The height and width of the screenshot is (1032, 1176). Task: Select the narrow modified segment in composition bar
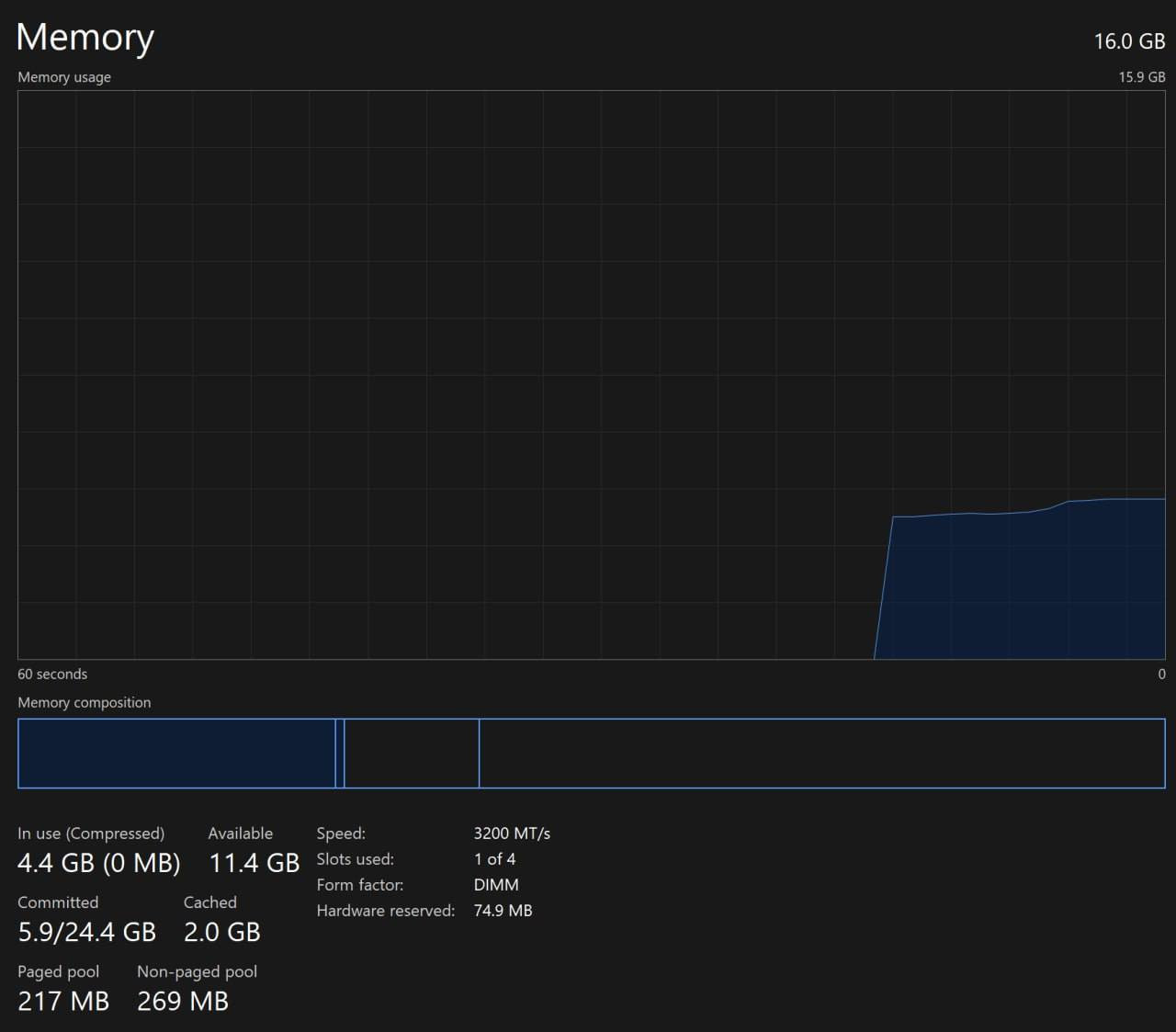tap(340, 754)
